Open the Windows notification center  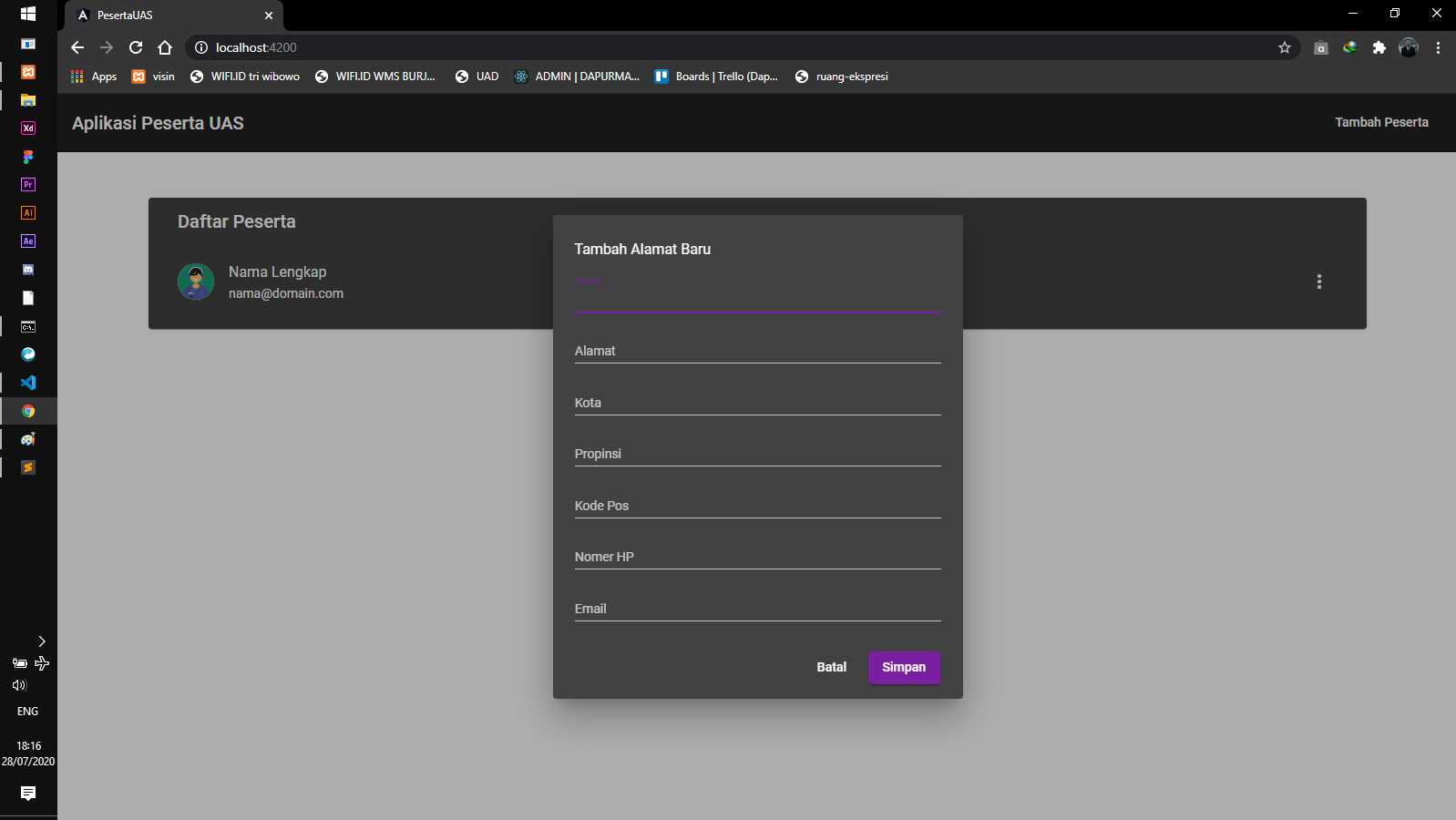(x=28, y=794)
